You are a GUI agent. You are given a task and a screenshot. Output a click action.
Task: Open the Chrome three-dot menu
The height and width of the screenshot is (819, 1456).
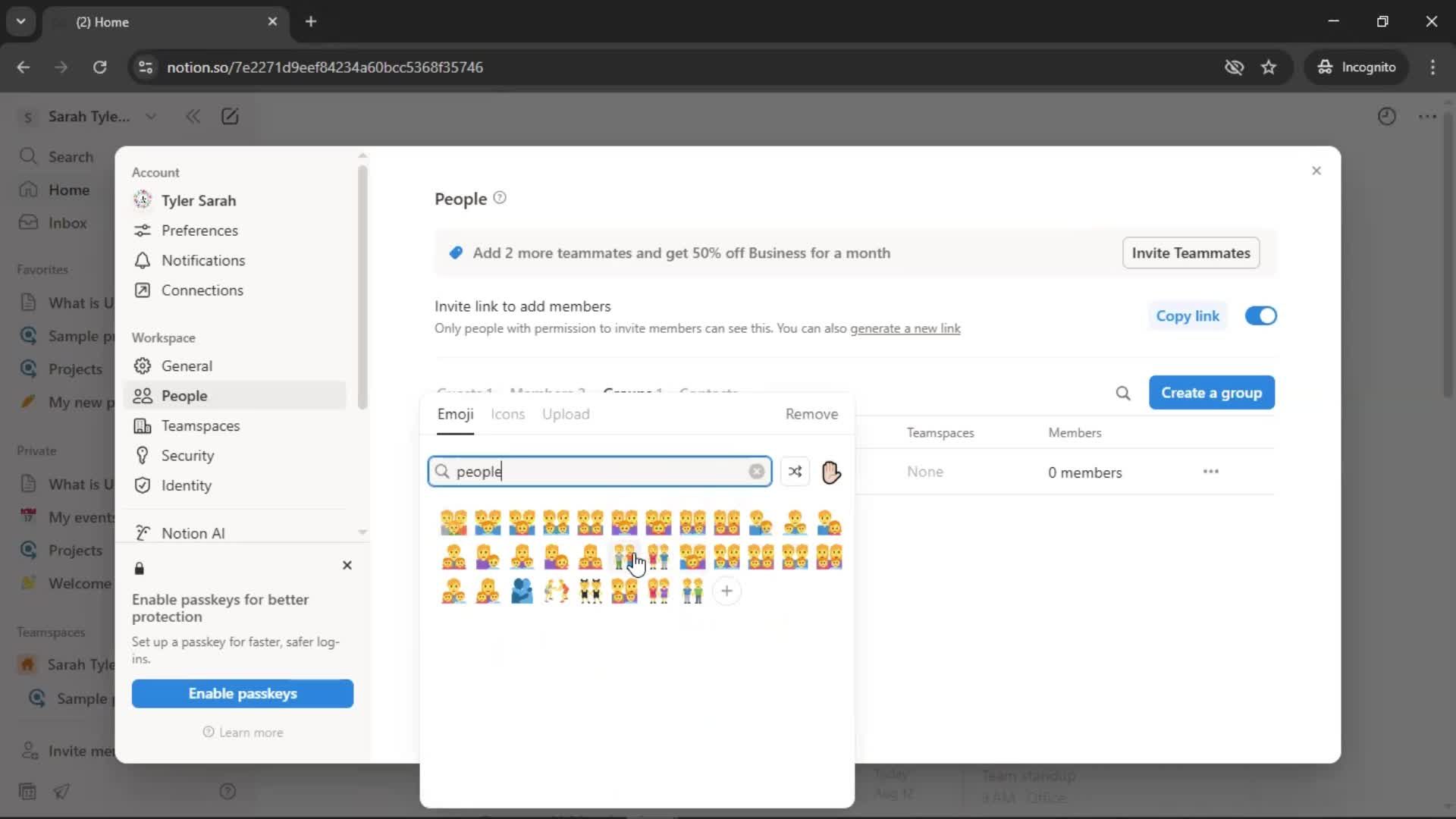1432,67
